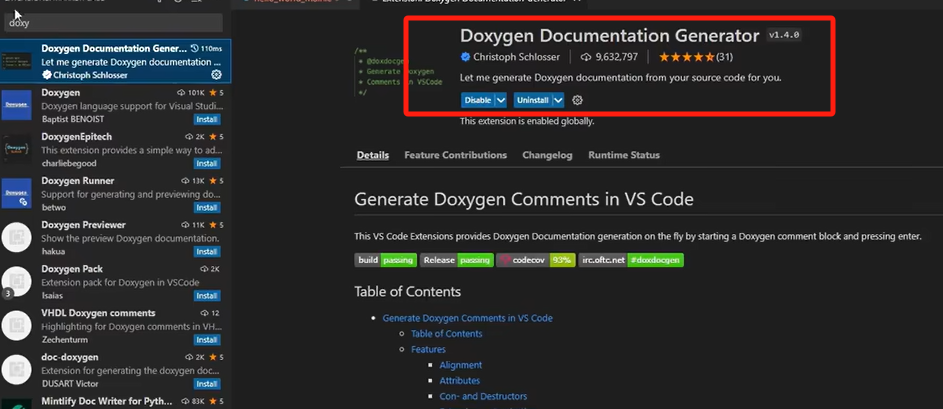Screen dimensions: 943x409
Task: Install the Doxygen Runner extension
Action: pyautogui.click(x=207, y=208)
